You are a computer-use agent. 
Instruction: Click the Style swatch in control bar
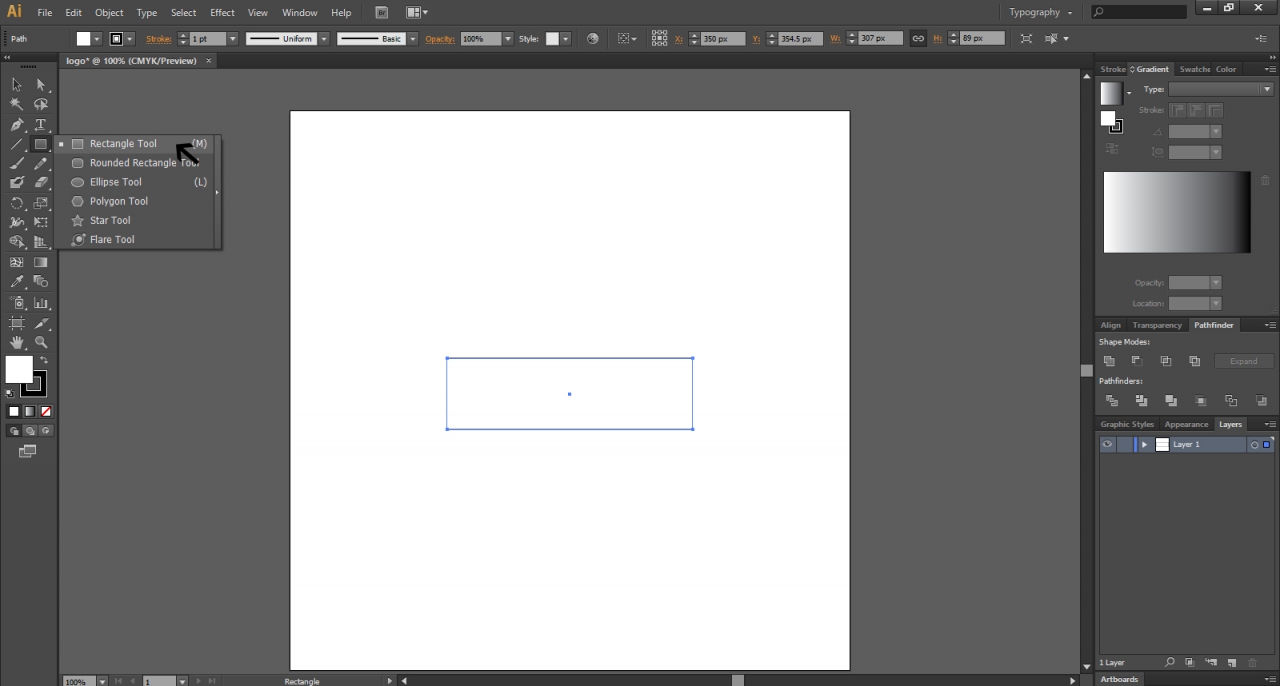pos(552,39)
